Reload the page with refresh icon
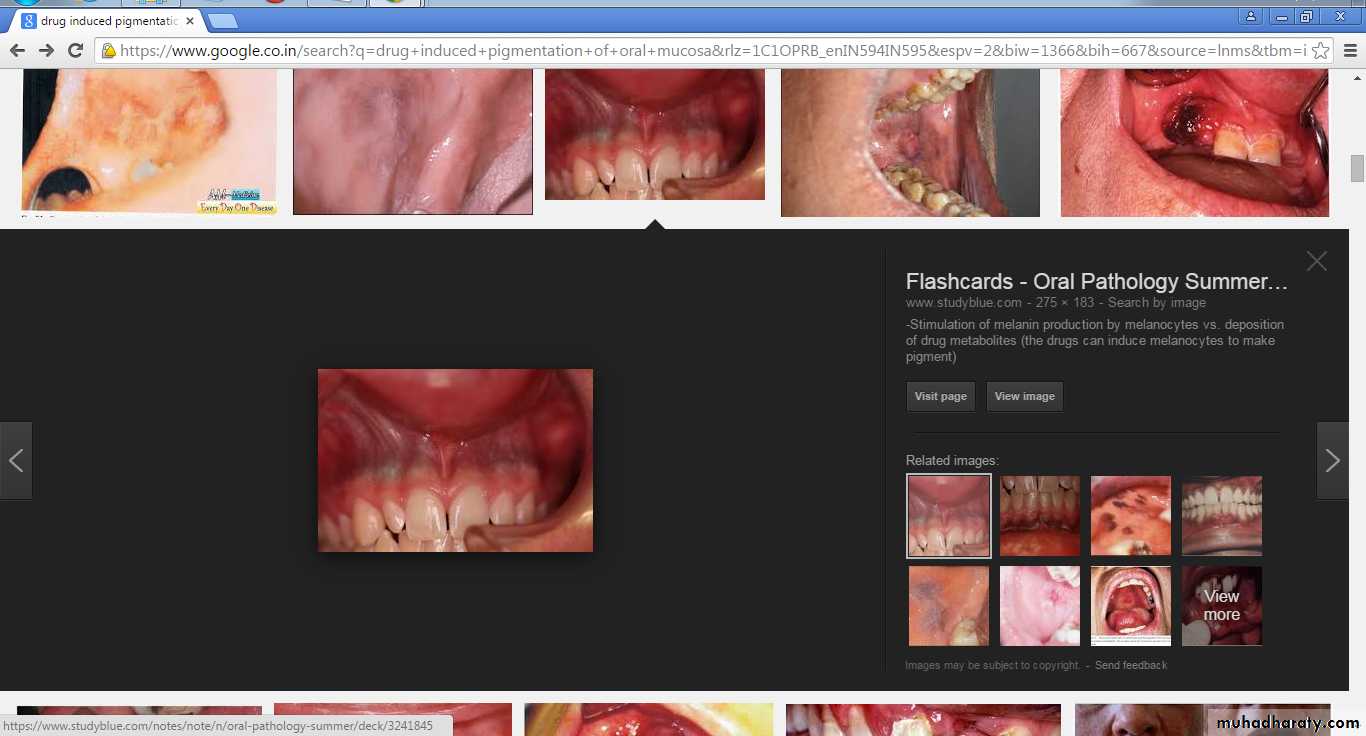The image size is (1366, 736). coord(75,50)
